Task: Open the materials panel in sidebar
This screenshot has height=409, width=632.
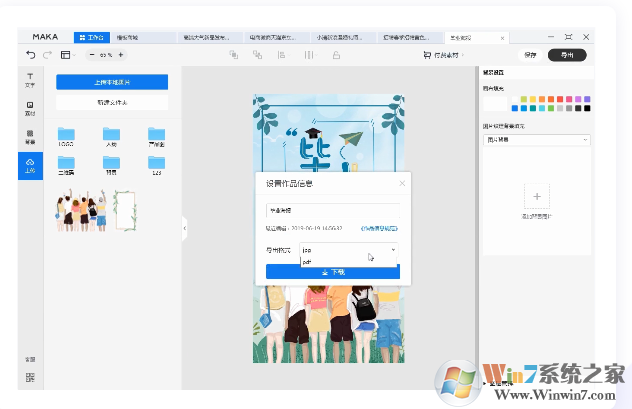Action: click(30, 109)
